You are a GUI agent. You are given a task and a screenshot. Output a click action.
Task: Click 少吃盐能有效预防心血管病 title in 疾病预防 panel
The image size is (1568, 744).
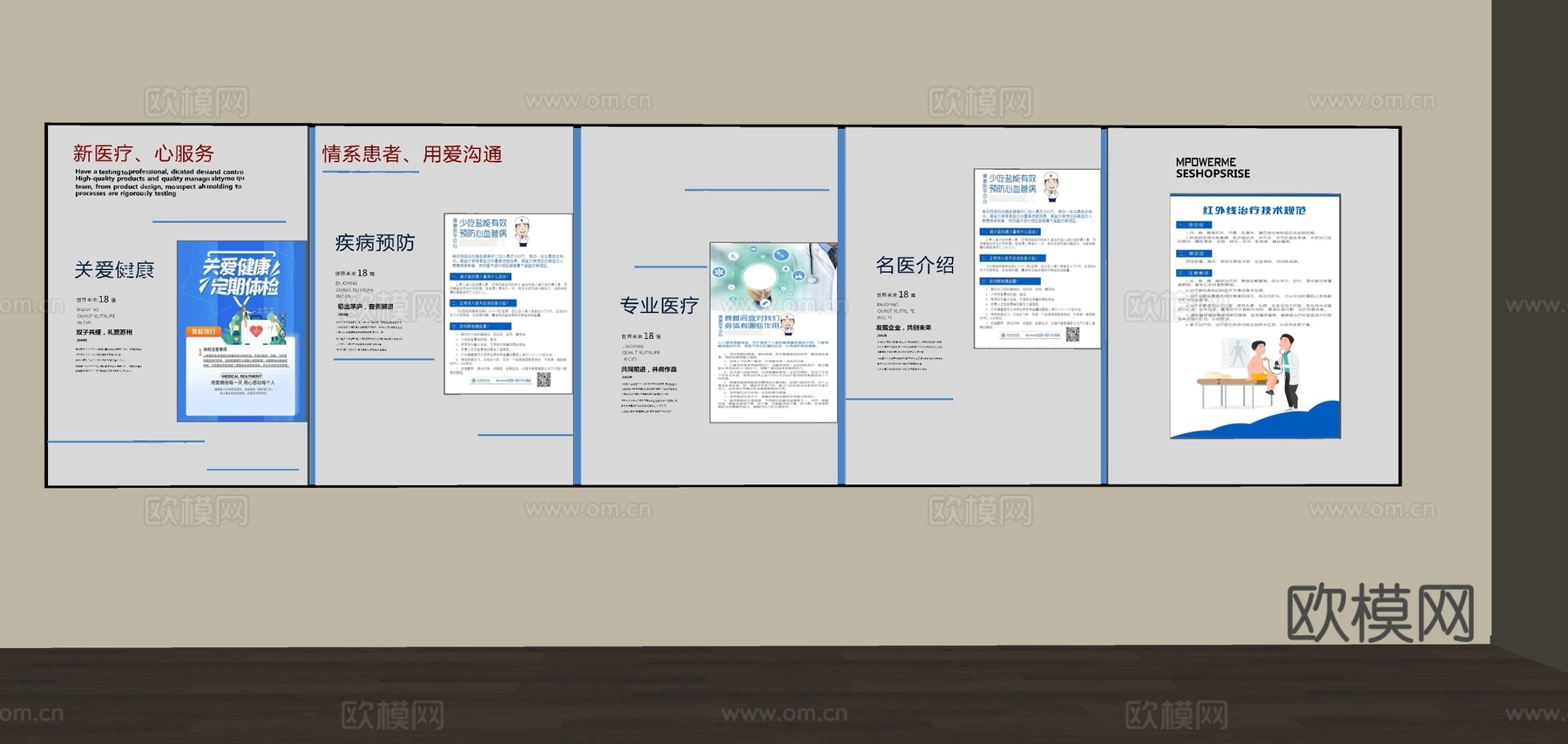click(x=483, y=228)
